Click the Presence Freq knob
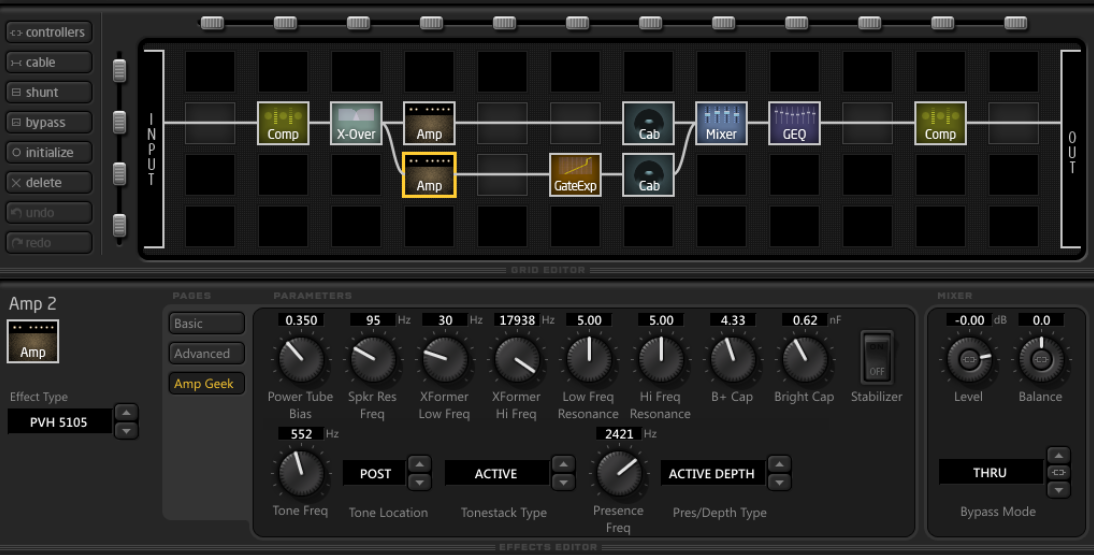Viewport: 1094px width, 555px height. click(618, 473)
